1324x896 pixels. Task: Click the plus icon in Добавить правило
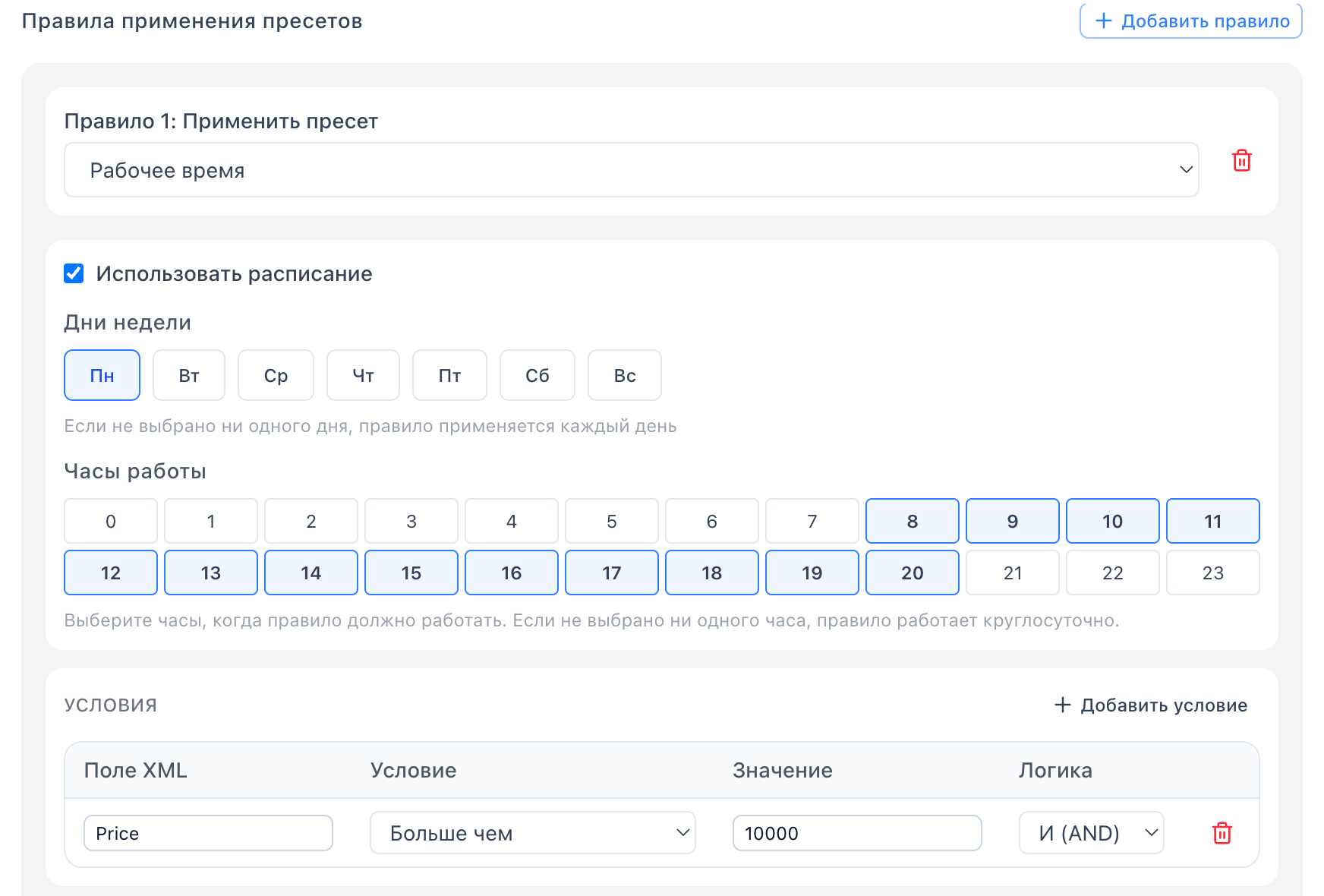(x=1103, y=21)
